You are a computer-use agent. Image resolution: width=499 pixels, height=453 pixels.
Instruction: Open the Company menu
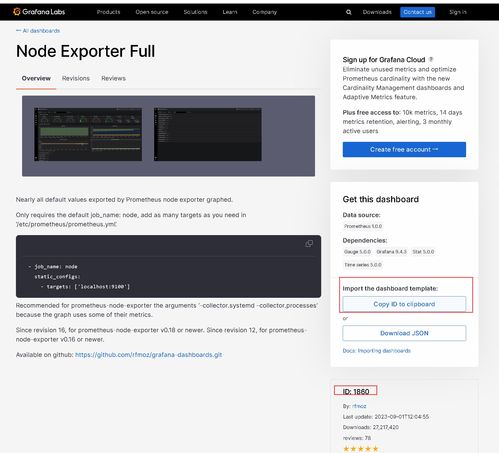coord(264,12)
